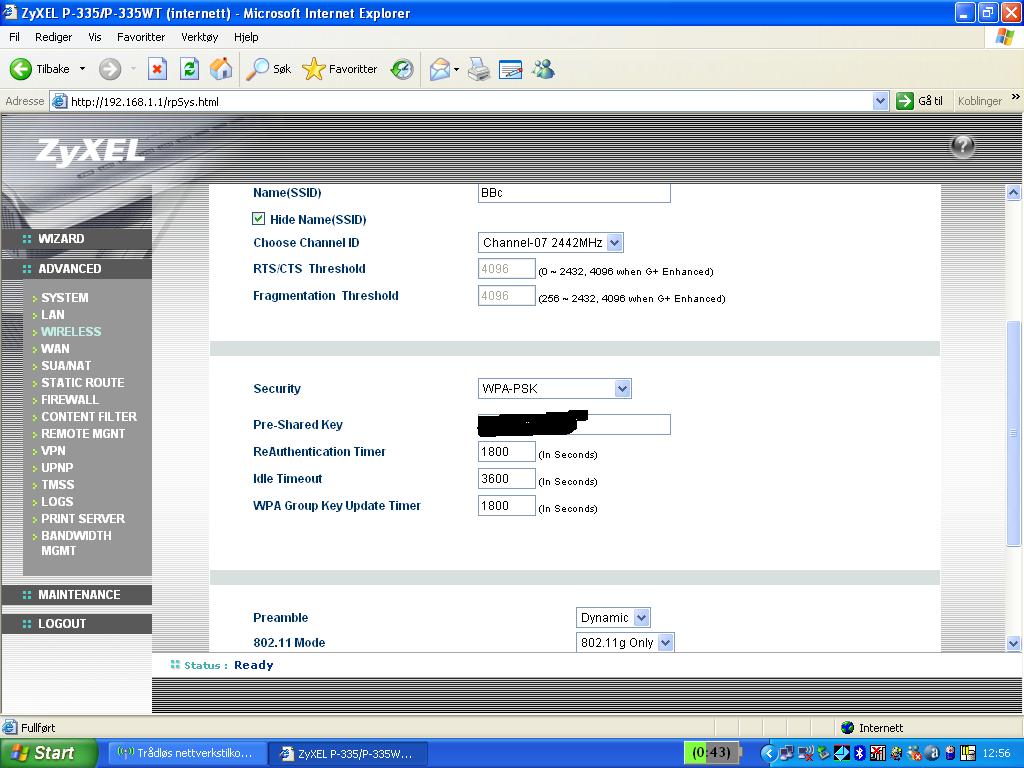Screen dimensions: 1024x768
Task: Switch to Trådløs nettverkstilkobling taskbar window
Action: (x=185, y=753)
